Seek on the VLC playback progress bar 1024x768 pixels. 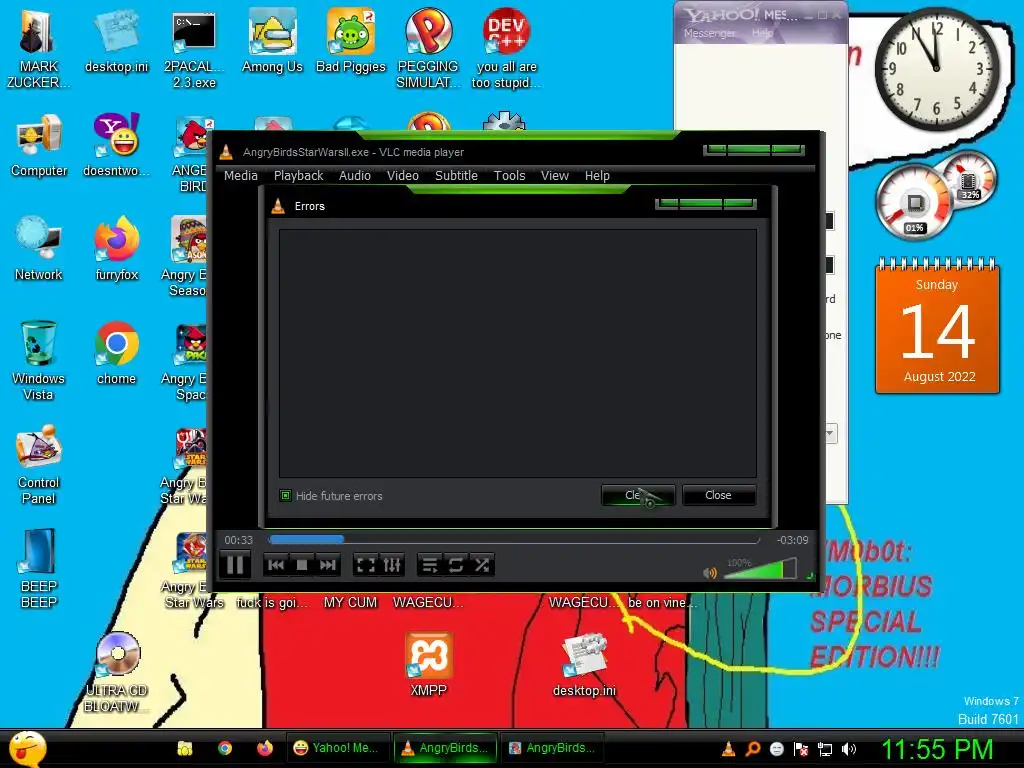[513, 540]
